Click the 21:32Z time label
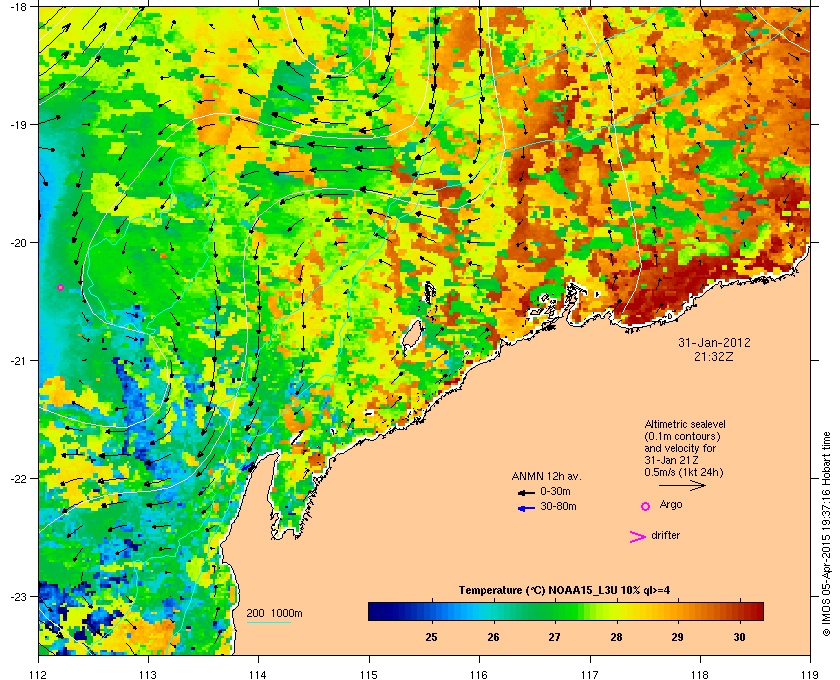Viewport: 840px width, 680px height. point(714,356)
